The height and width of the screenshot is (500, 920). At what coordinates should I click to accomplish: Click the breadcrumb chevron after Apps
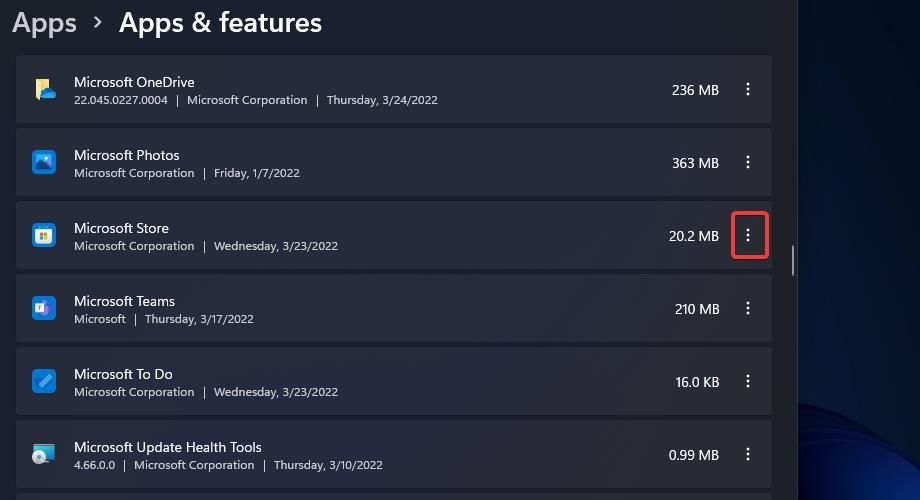click(x=98, y=23)
